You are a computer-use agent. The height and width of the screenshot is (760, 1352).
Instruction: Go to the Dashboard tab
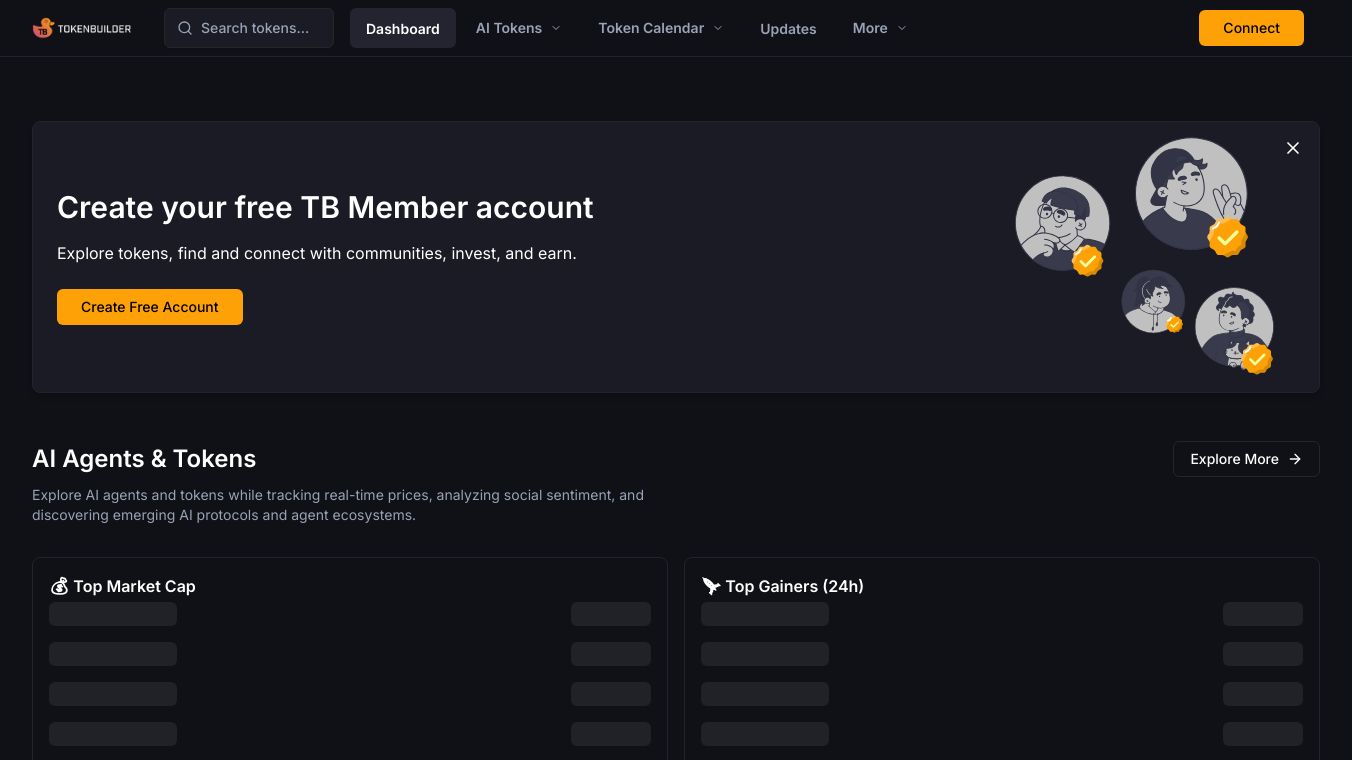click(x=403, y=28)
